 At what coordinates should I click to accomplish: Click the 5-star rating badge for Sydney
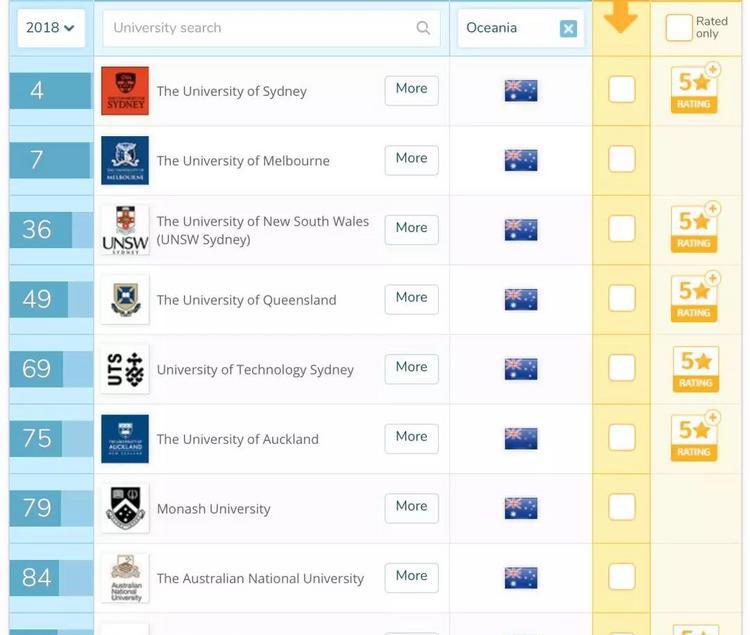coord(696,90)
